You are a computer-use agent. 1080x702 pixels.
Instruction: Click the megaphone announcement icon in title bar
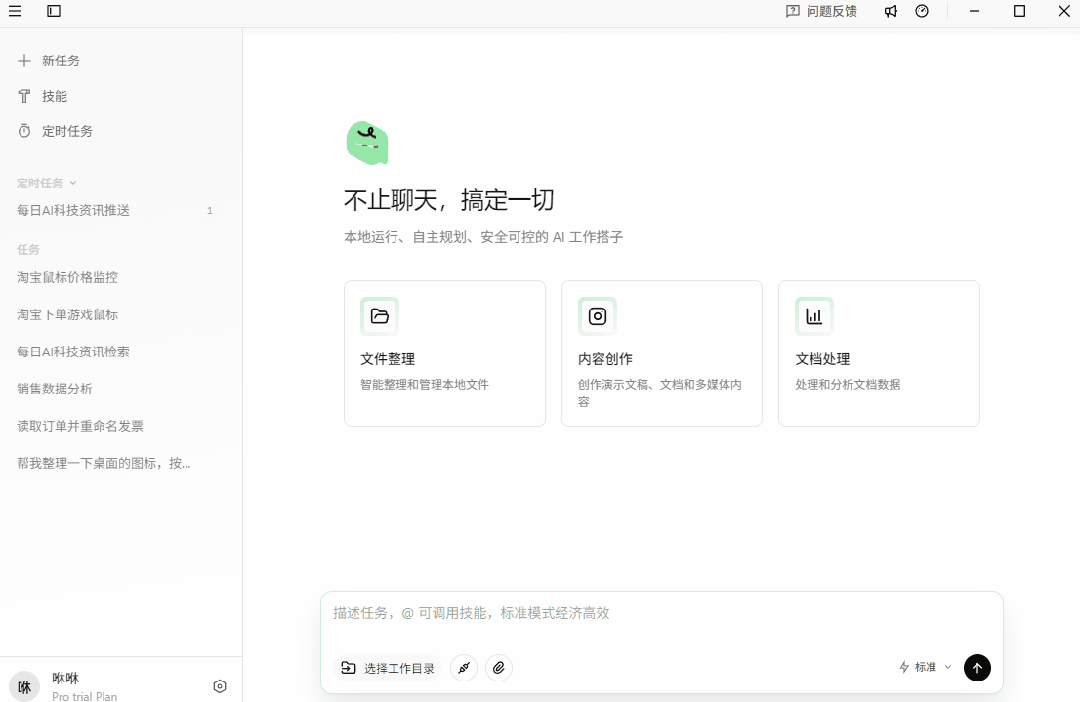coord(890,11)
